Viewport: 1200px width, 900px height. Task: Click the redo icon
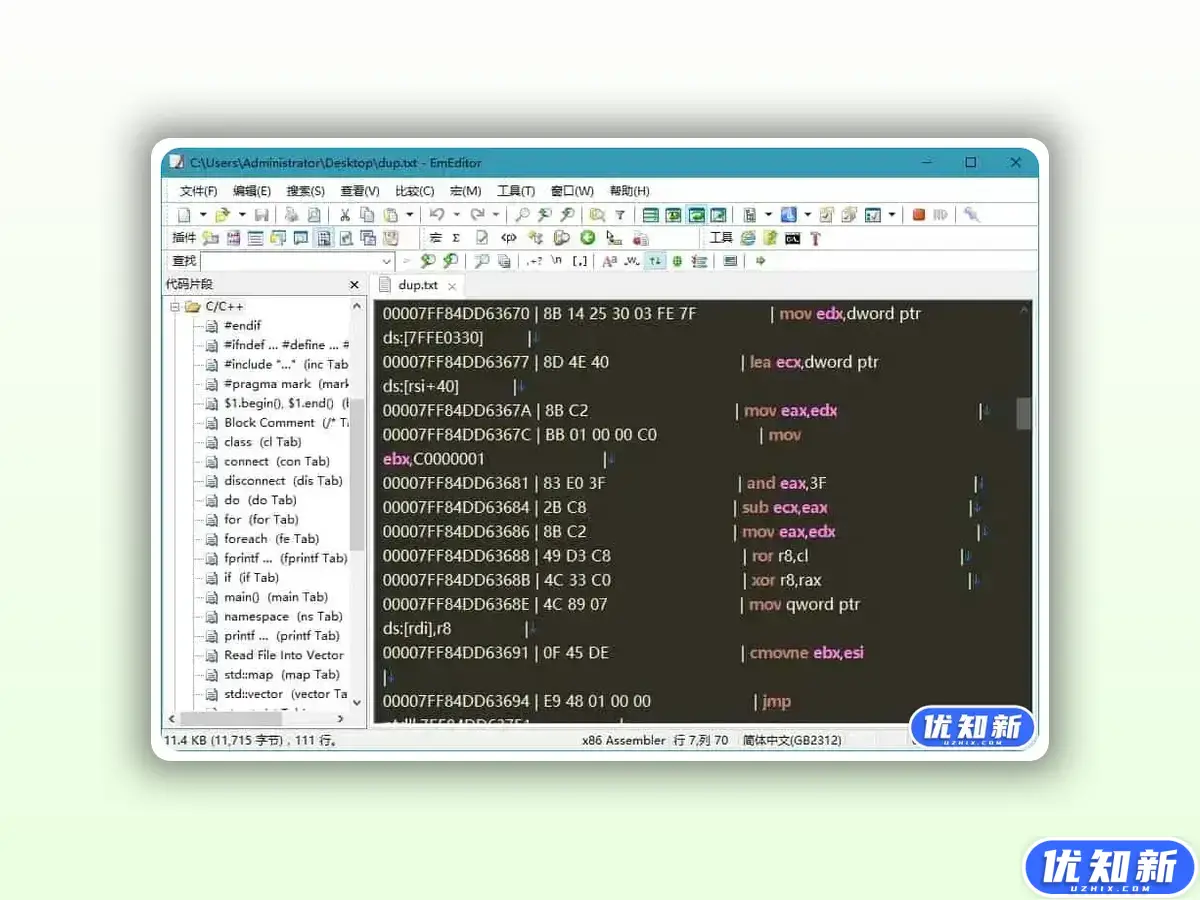point(477,213)
